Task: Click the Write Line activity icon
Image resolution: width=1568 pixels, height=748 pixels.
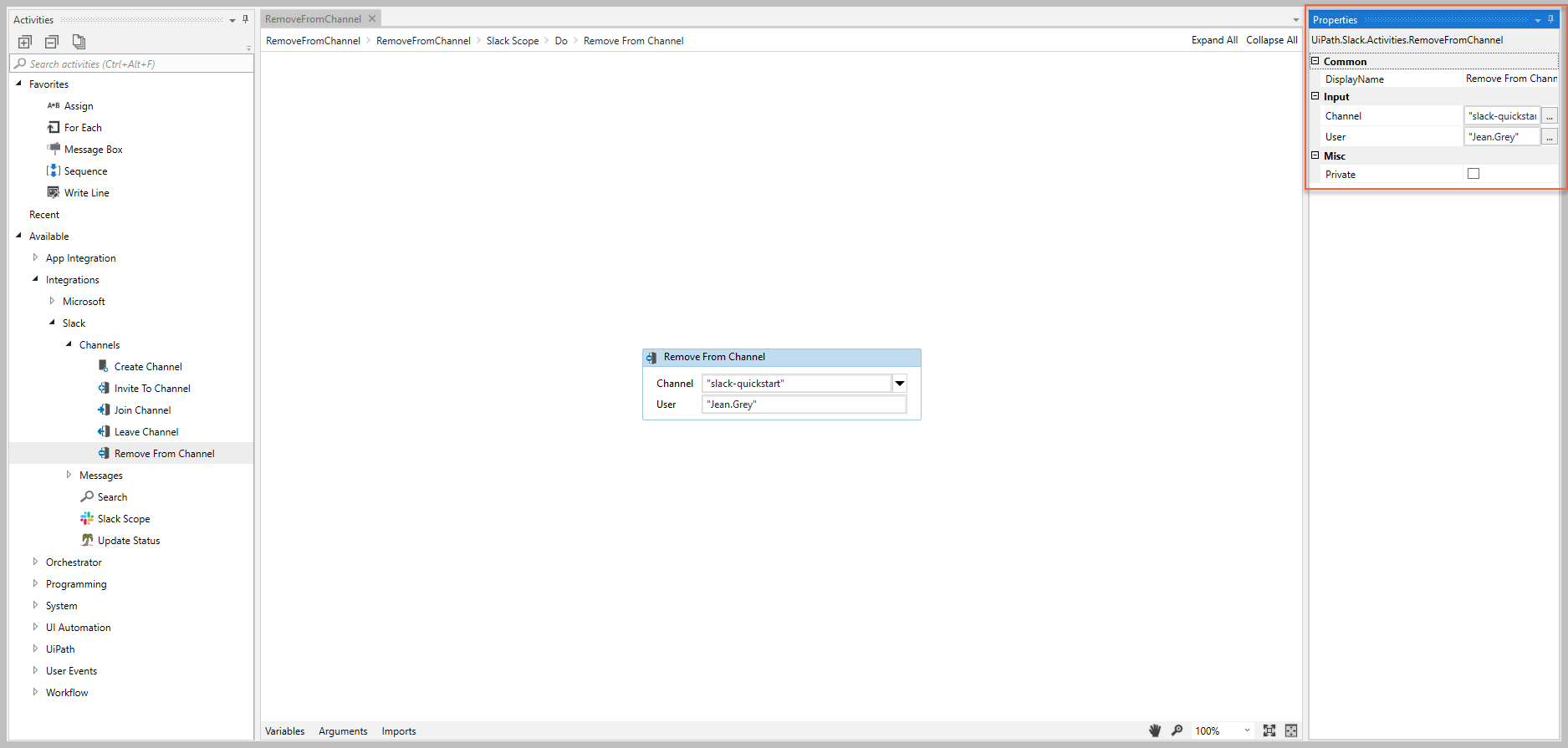Action: coord(54,192)
